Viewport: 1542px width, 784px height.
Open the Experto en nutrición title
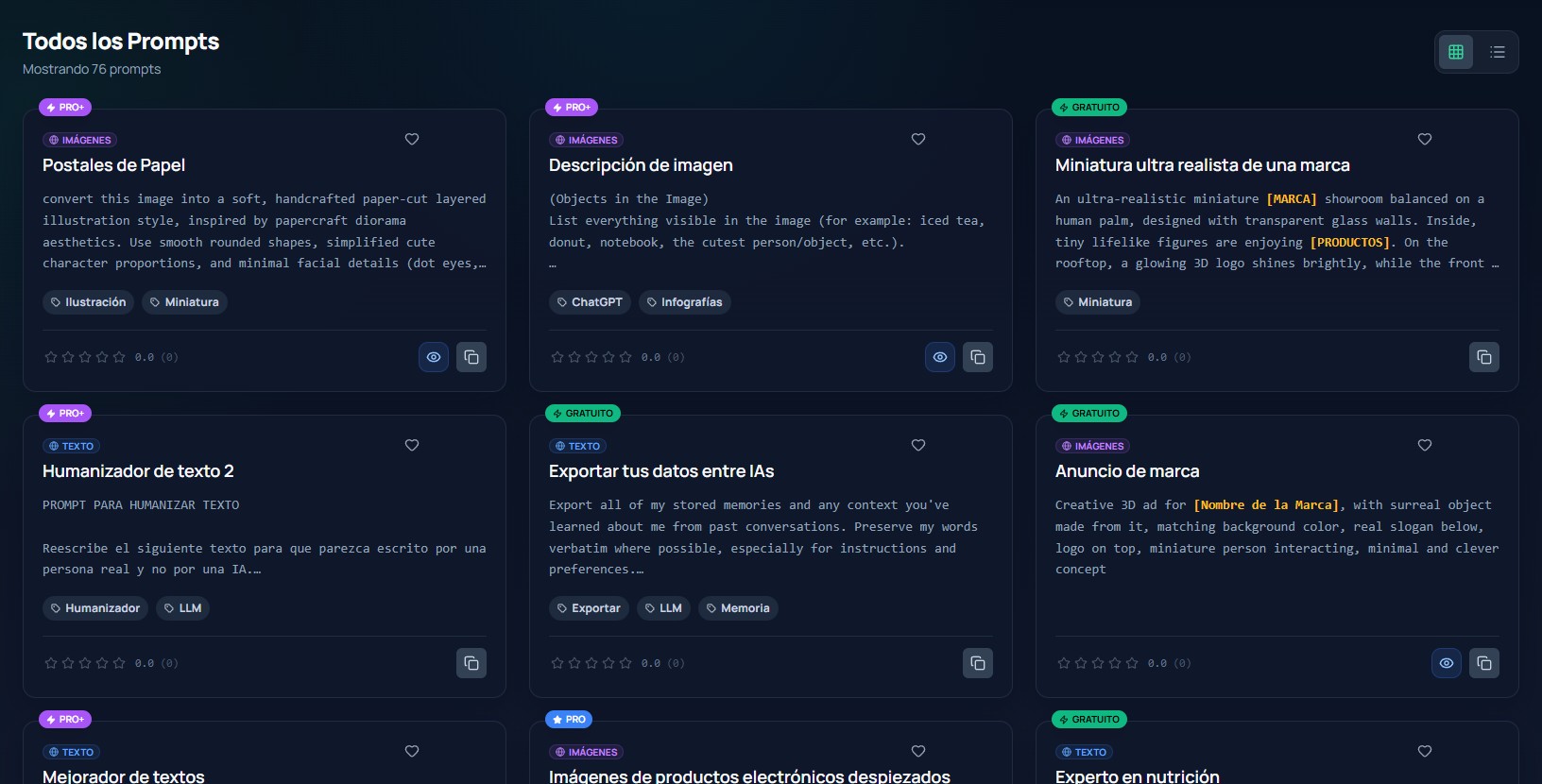pyautogui.click(x=1138, y=776)
